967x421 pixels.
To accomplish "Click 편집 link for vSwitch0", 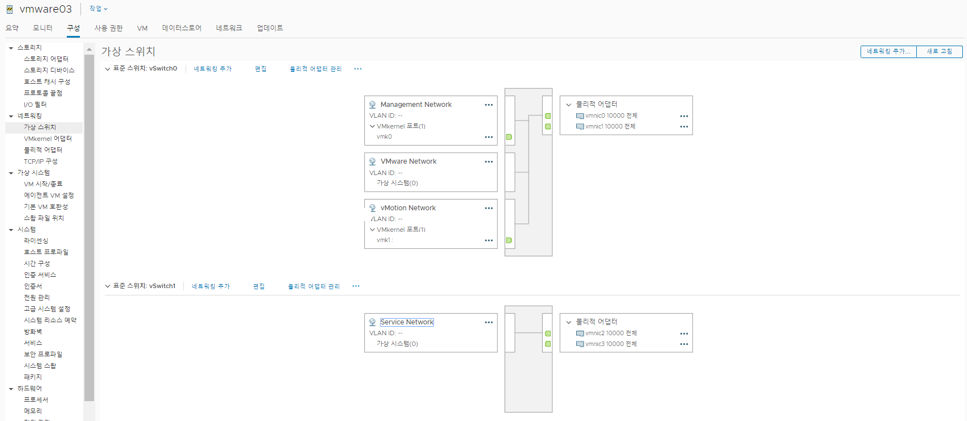I will 260,68.
